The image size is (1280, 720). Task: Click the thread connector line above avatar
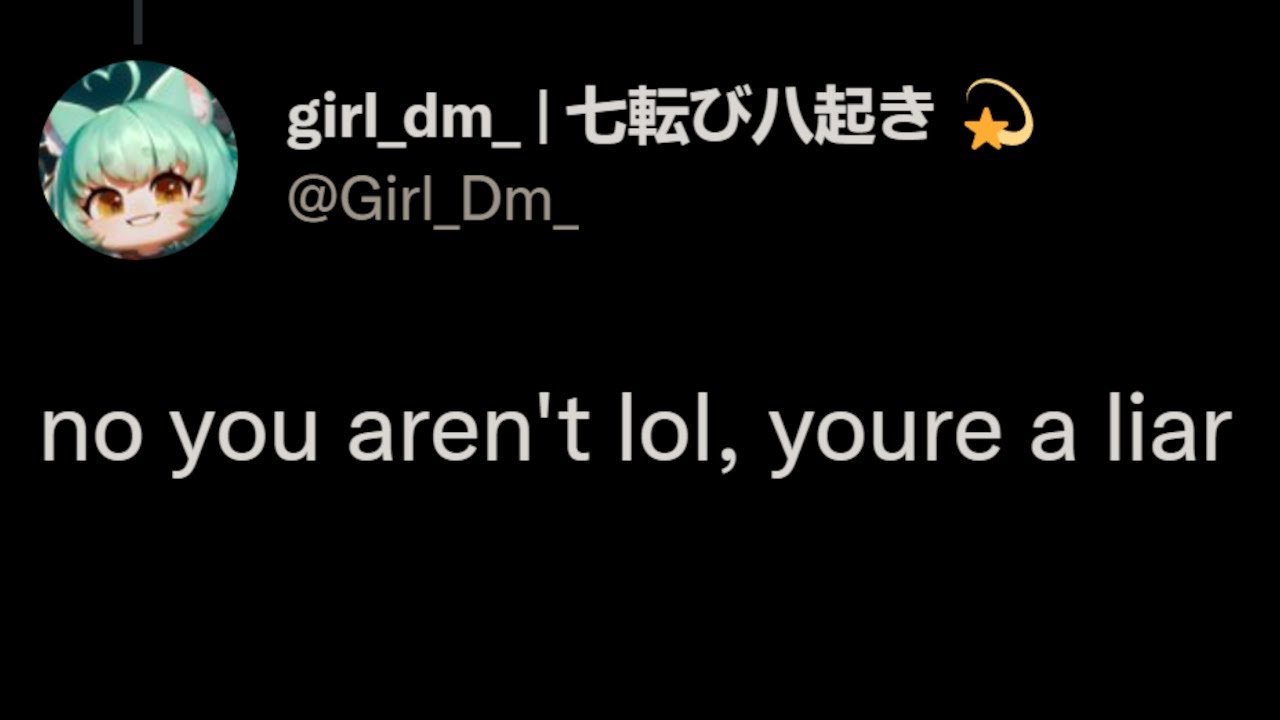pos(138,22)
